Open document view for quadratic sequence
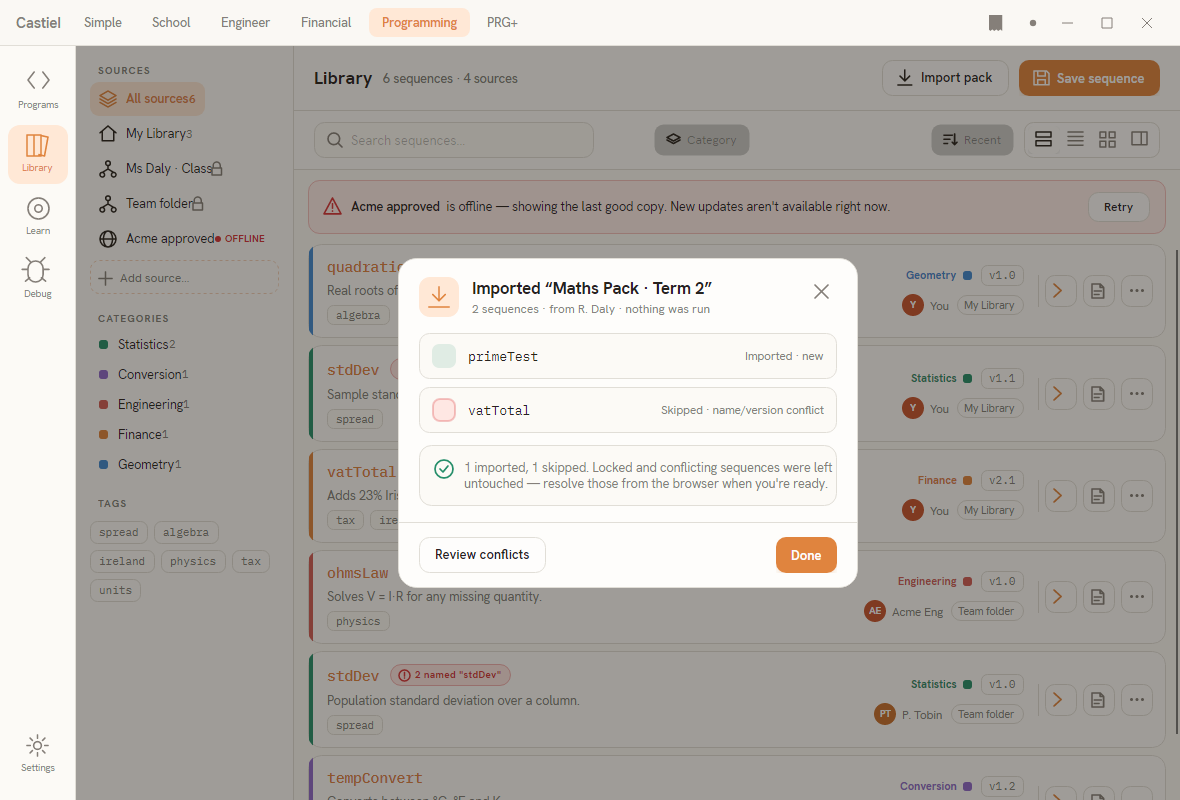Screen dimensions: 1180x800 [x=1098, y=290]
